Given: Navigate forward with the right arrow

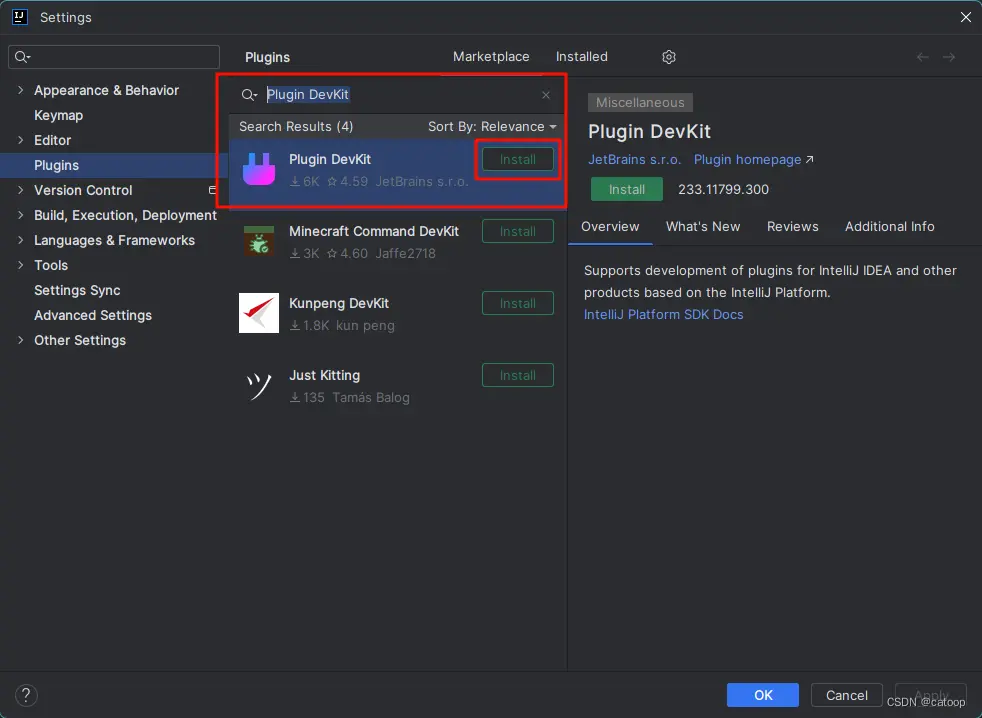Looking at the screenshot, I should (x=949, y=57).
